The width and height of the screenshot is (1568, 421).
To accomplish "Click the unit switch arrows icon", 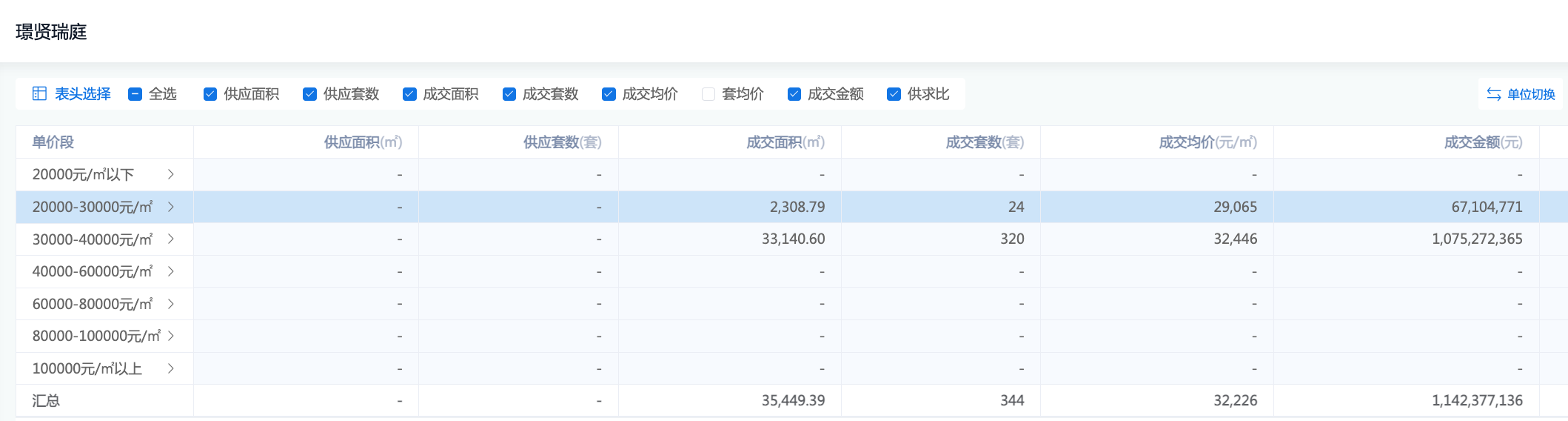I will 1494,94.
